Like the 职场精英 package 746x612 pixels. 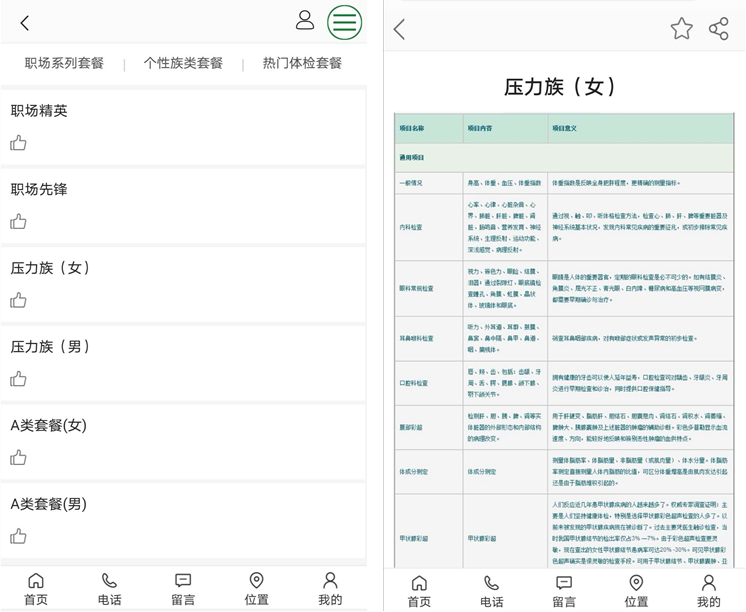tap(18, 143)
